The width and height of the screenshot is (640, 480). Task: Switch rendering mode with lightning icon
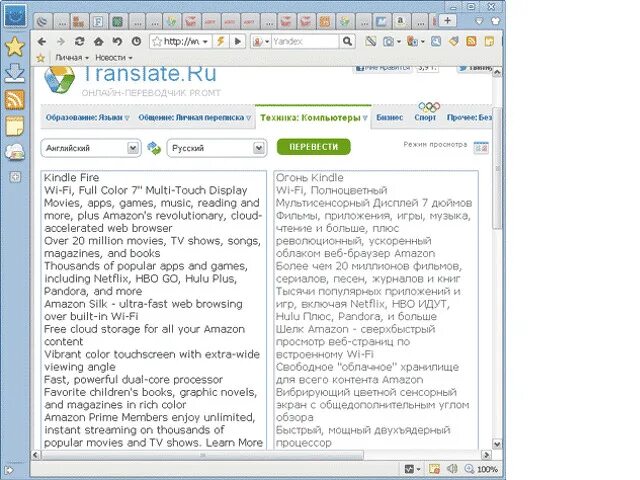(220, 41)
